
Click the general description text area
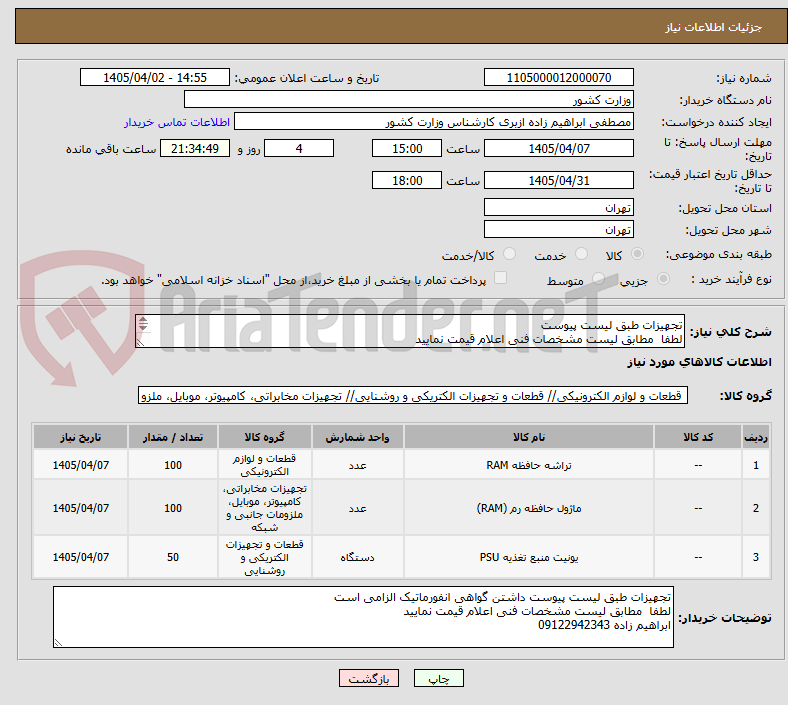tap(410, 331)
